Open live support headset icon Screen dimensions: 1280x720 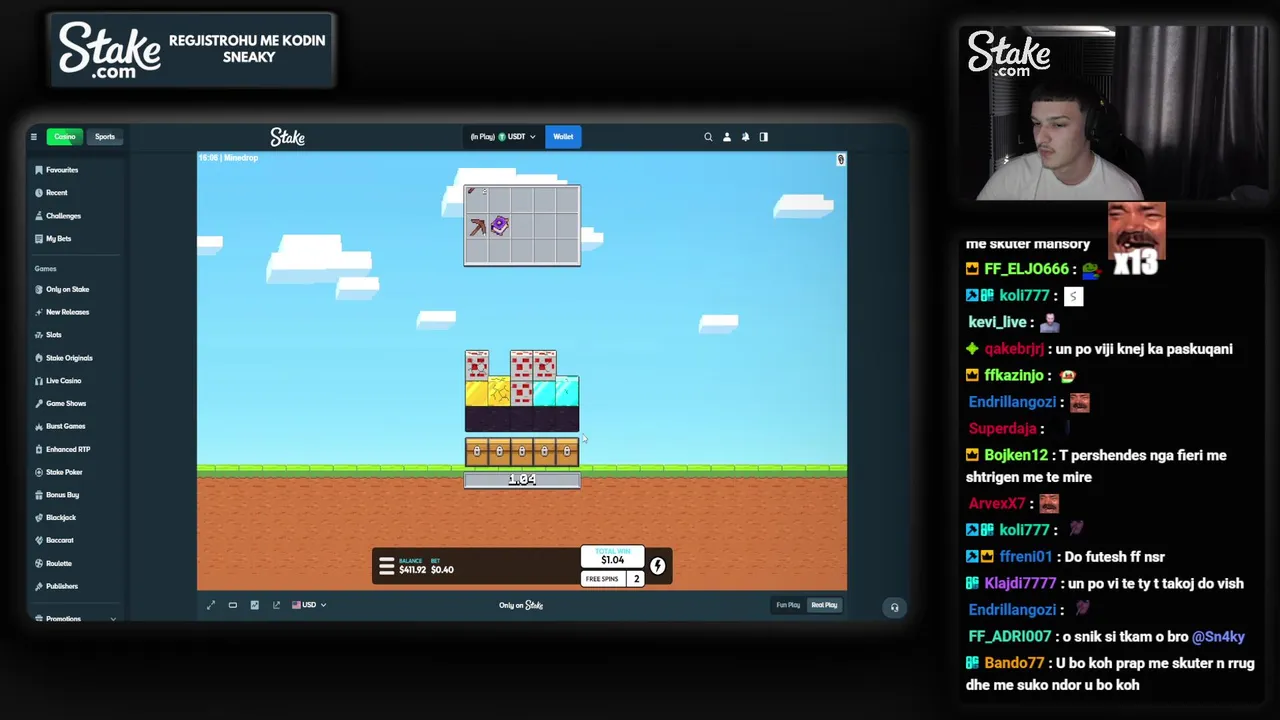click(x=894, y=607)
